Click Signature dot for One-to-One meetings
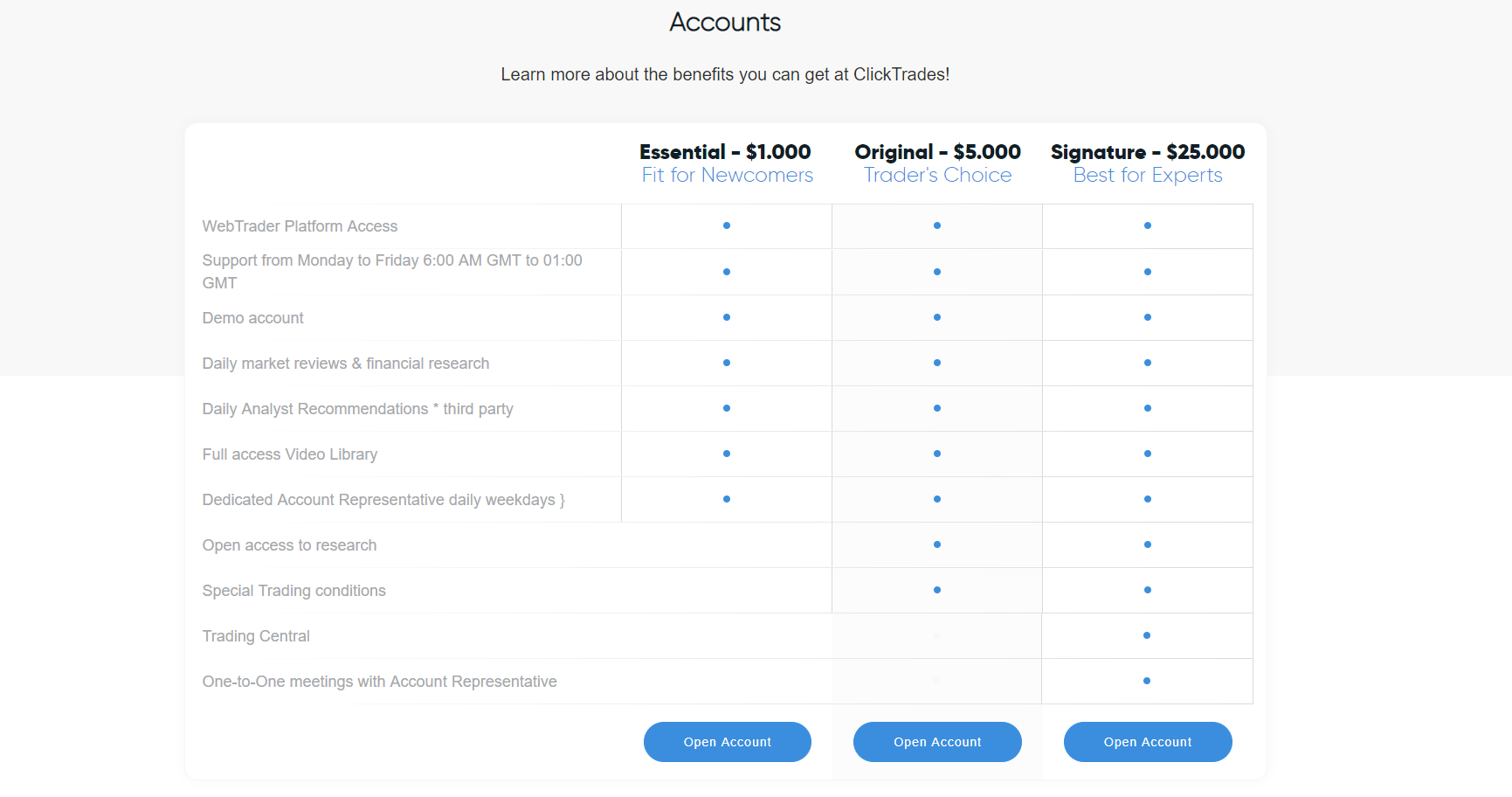The height and width of the screenshot is (797, 1512). (1147, 681)
